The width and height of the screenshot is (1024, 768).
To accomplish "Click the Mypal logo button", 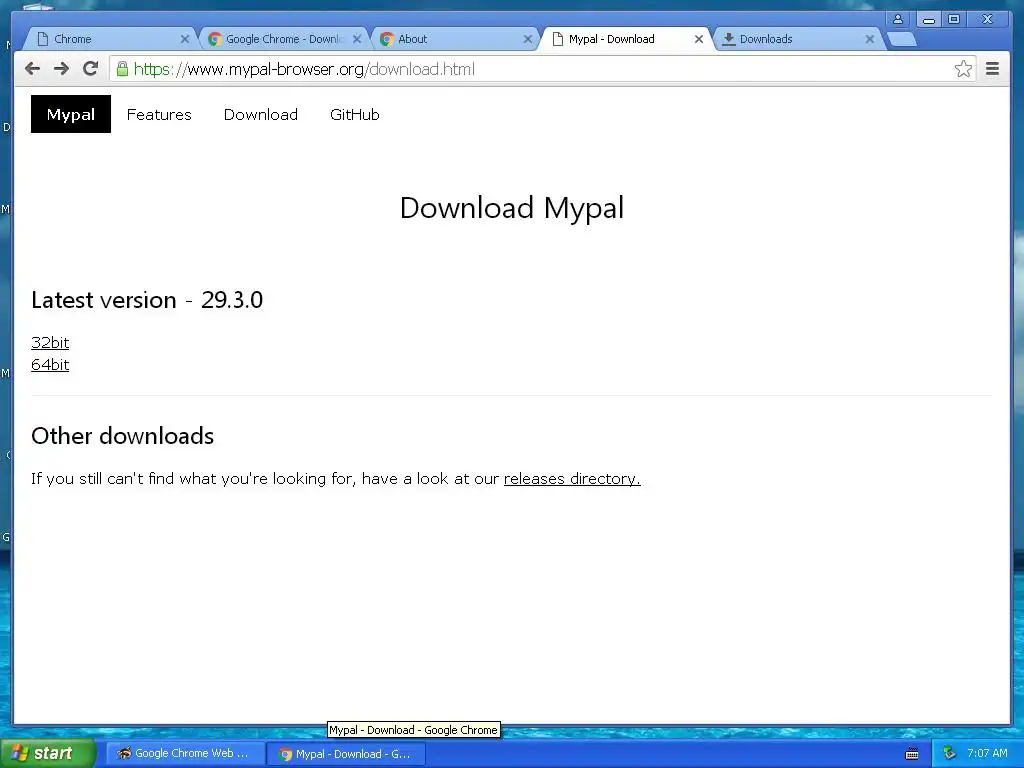I will [x=71, y=114].
